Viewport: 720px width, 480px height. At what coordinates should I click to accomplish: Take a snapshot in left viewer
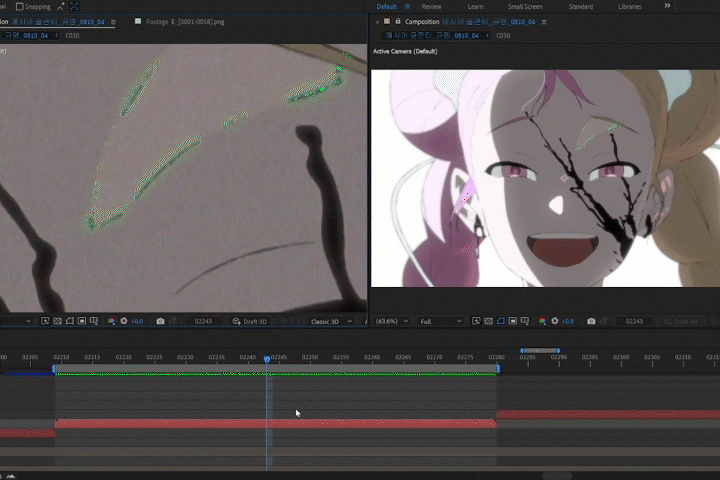(x=160, y=321)
